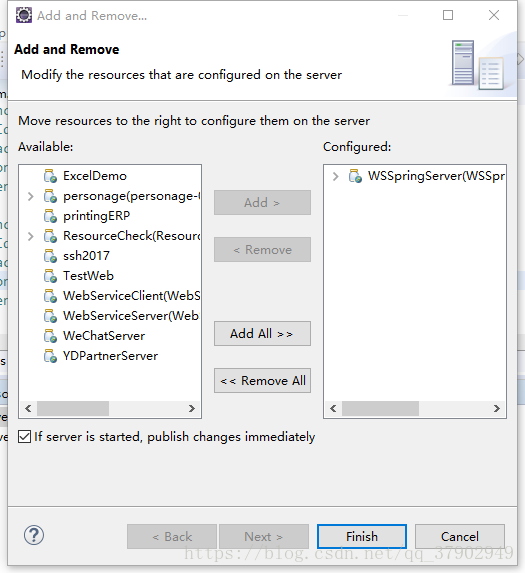
Task: Click the WebServiceClient project icon
Action: pyautogui.click(x=50, y=296)
